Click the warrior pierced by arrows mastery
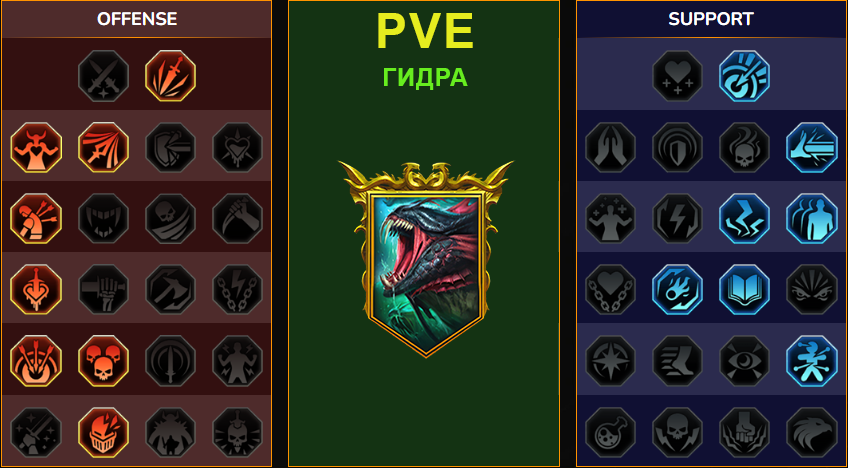The width and height of the screenshot is (848, 468). click(36, 219)
